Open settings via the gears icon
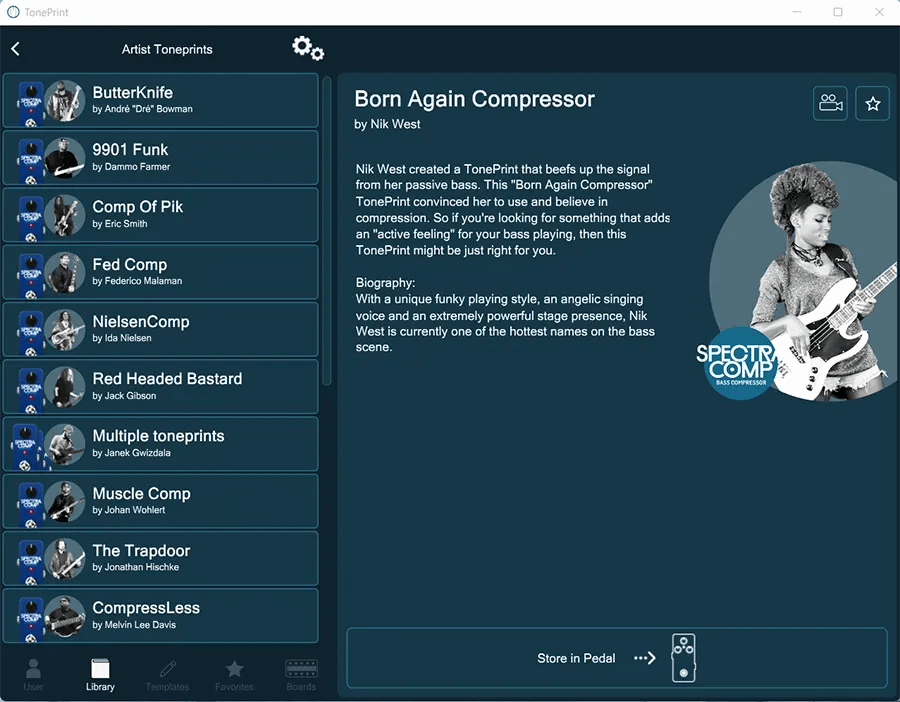Image resolution: width=900 pixels, height=702 pixels. (x=307, y=48)
